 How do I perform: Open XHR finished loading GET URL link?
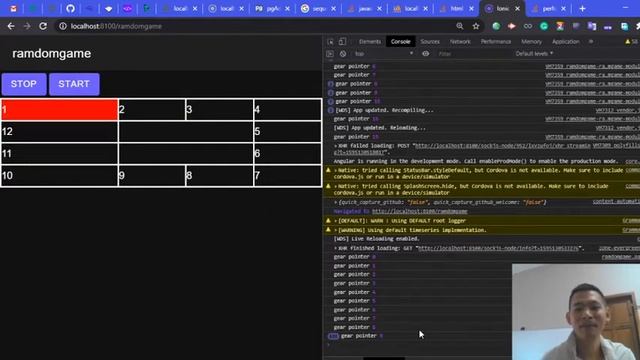tap(498, 248)
